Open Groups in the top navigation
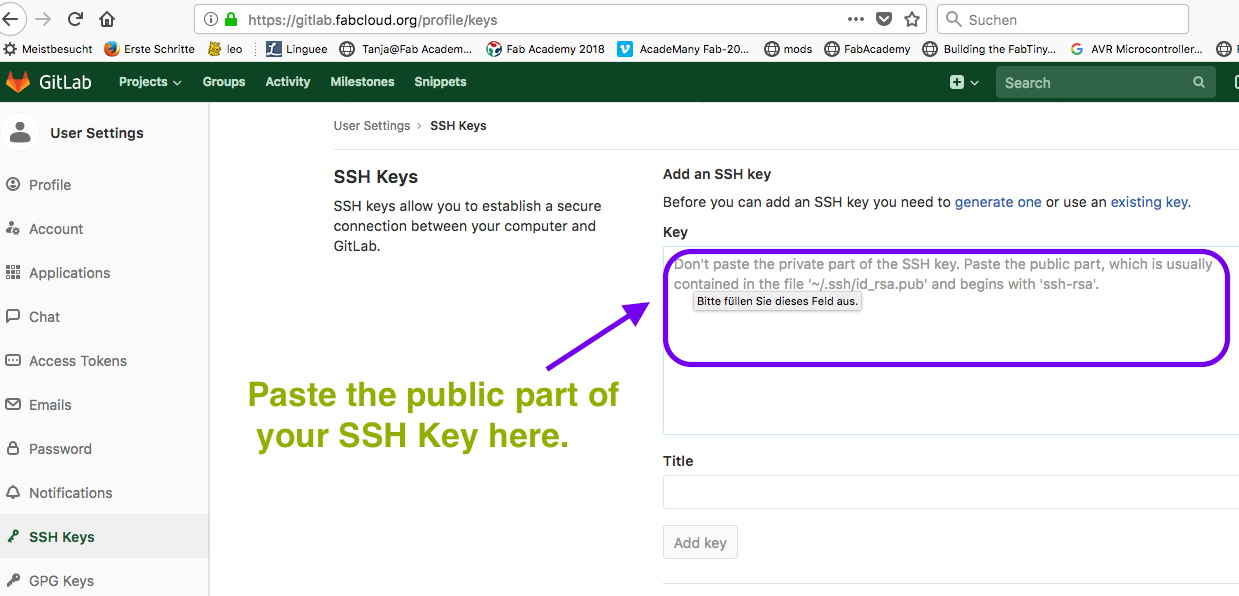The image size is (1239, 596). click(224, 82)
